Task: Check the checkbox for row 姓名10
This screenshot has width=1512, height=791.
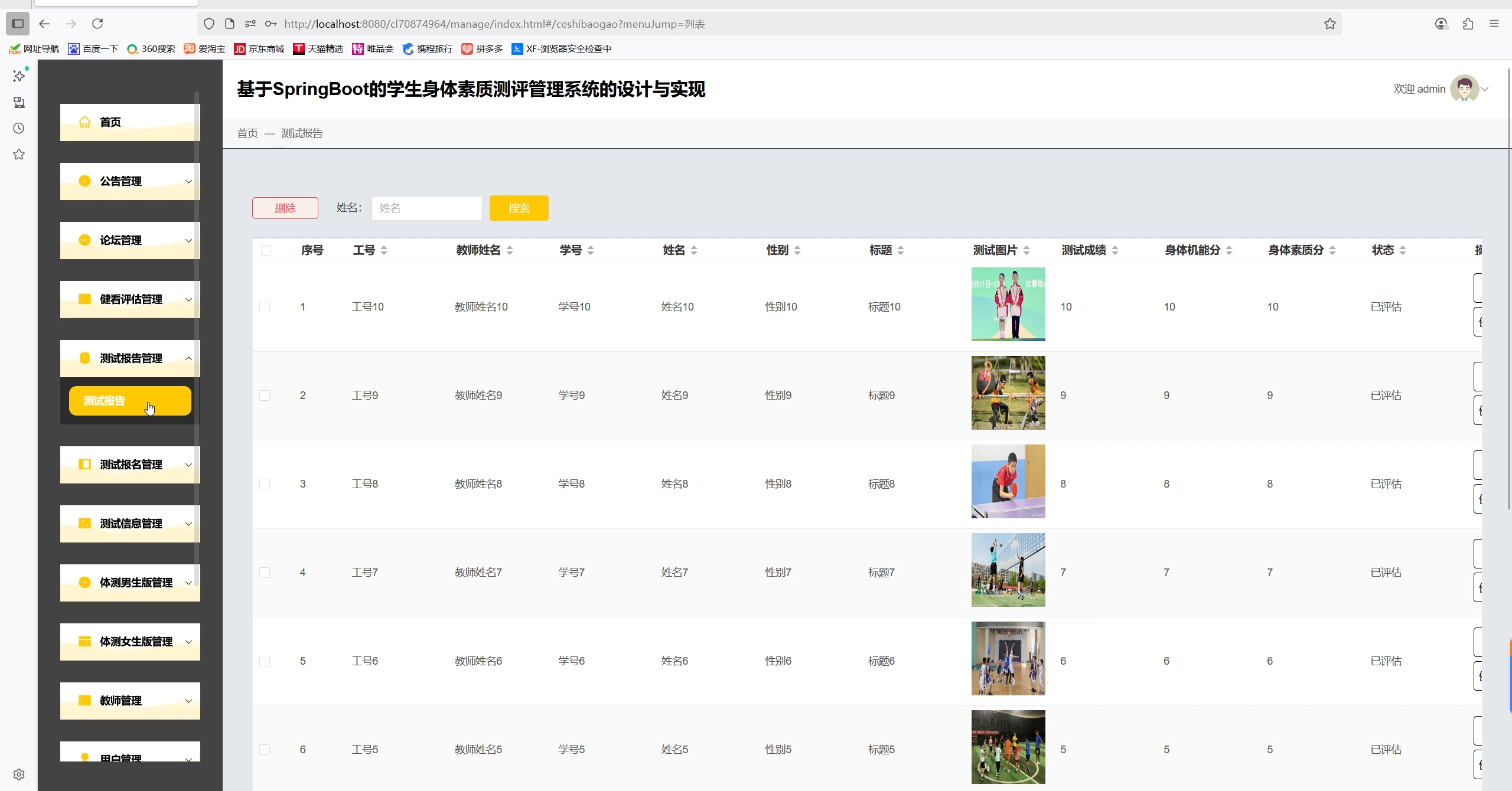Action: (265, 306)
